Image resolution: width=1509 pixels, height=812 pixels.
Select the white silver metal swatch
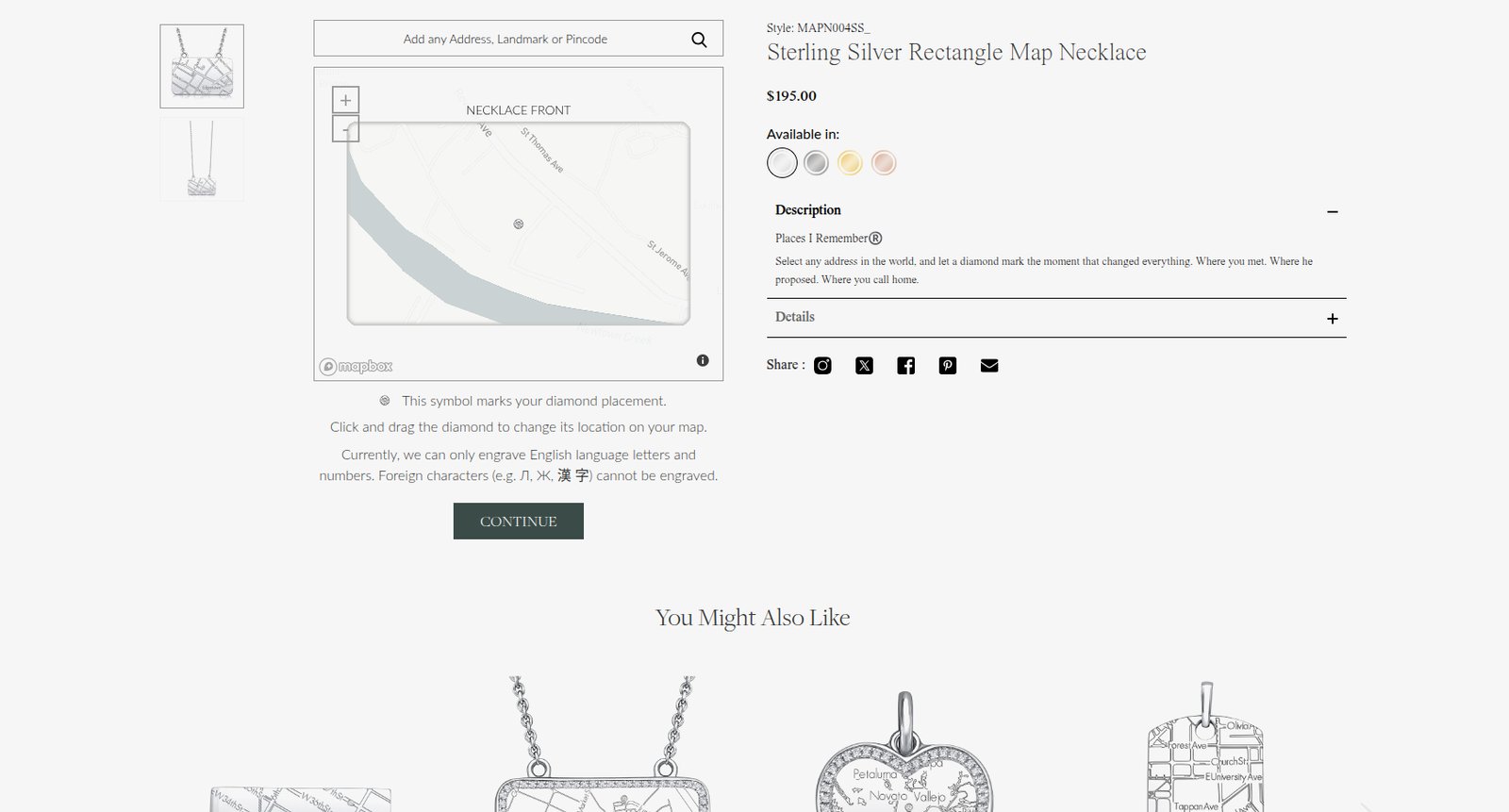coord(782,163)
